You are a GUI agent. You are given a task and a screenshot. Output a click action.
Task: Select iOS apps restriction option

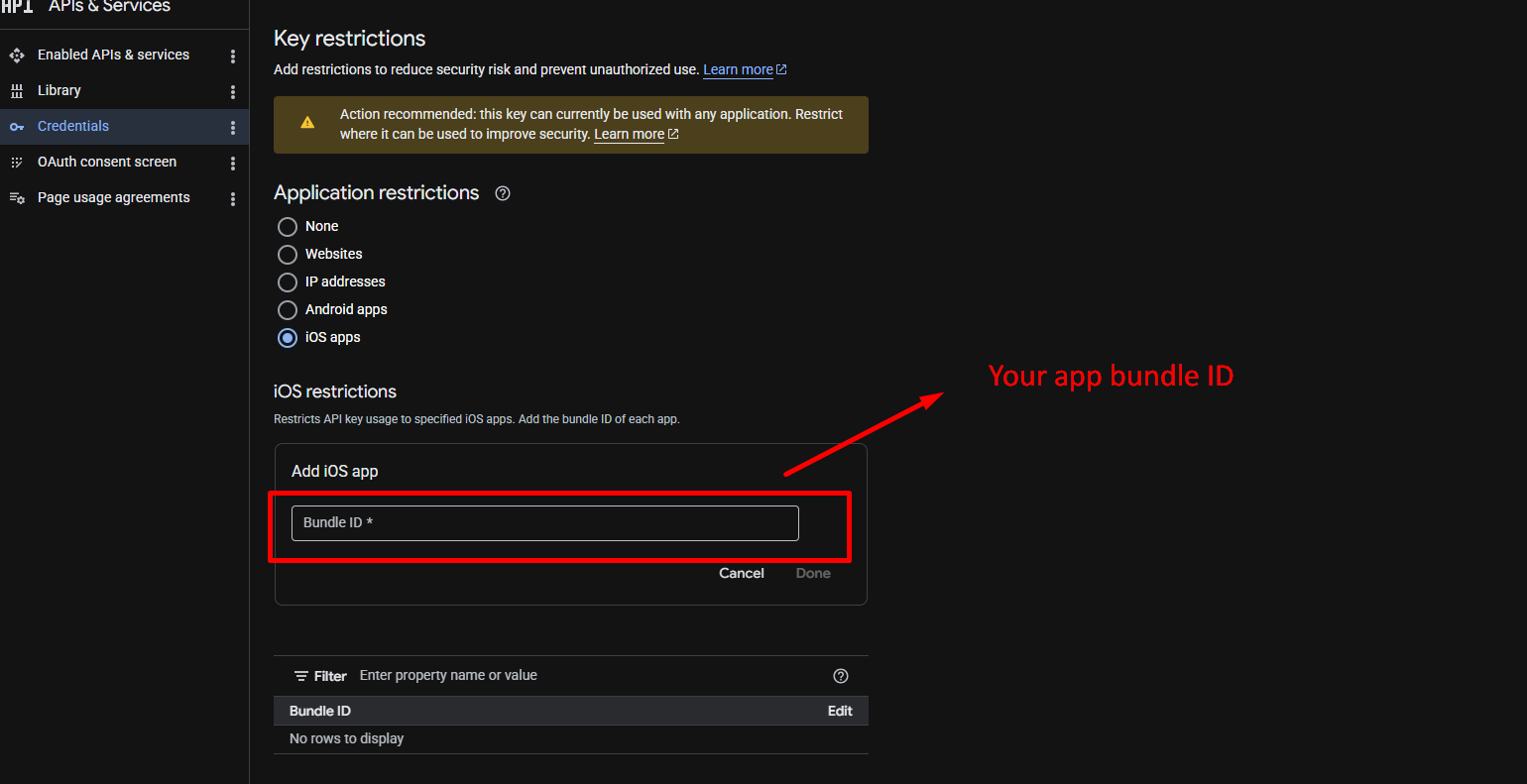point(288,338)
